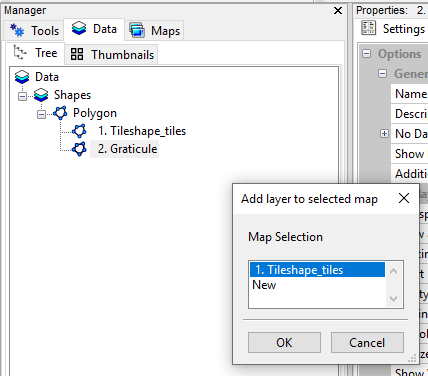
Task: Click the Show property row under No Data
Action: pyautogui.click(x=410, y=154)
